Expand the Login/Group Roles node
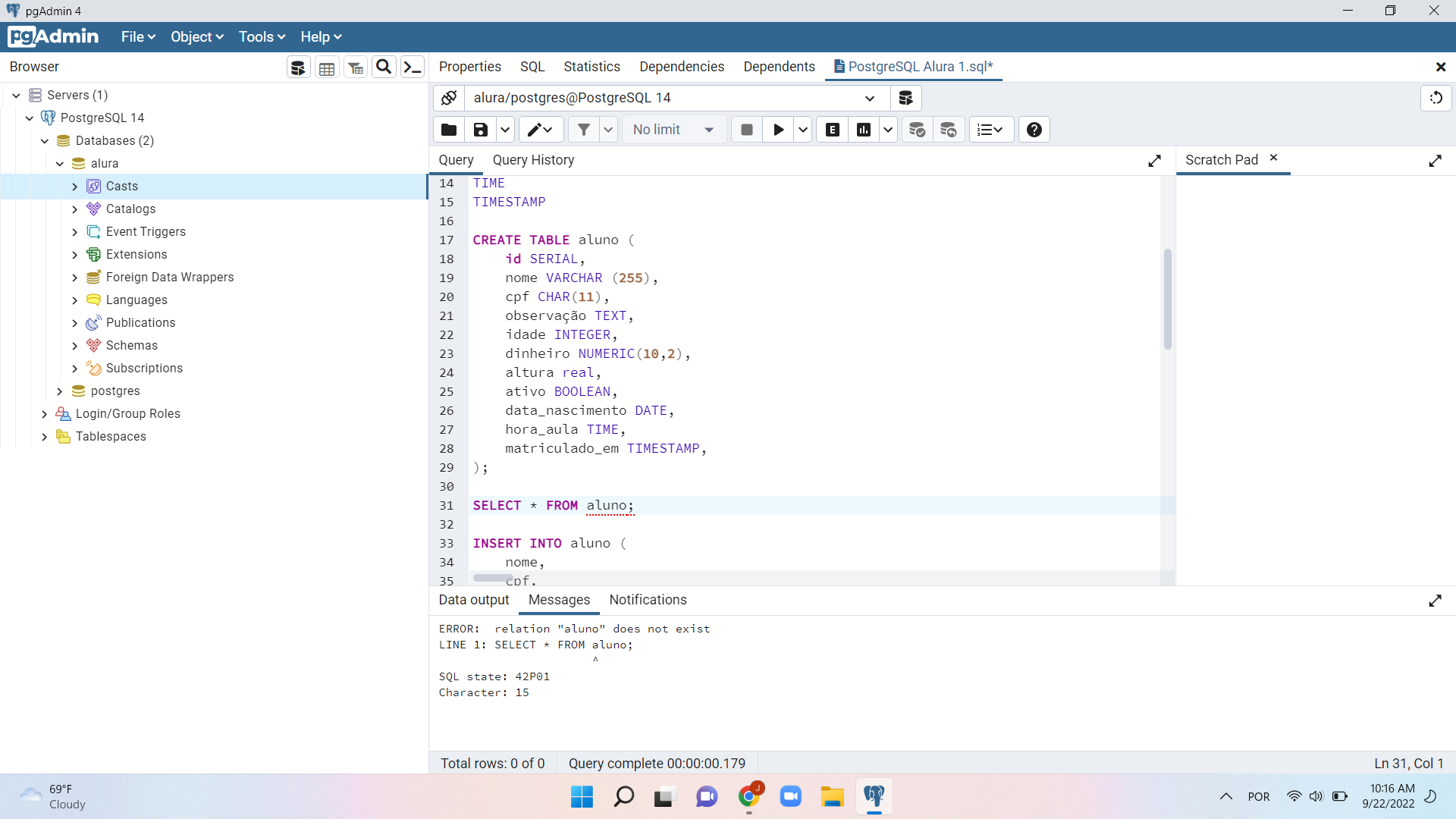This screenshot has width=1456, height=819. (45, 413)
